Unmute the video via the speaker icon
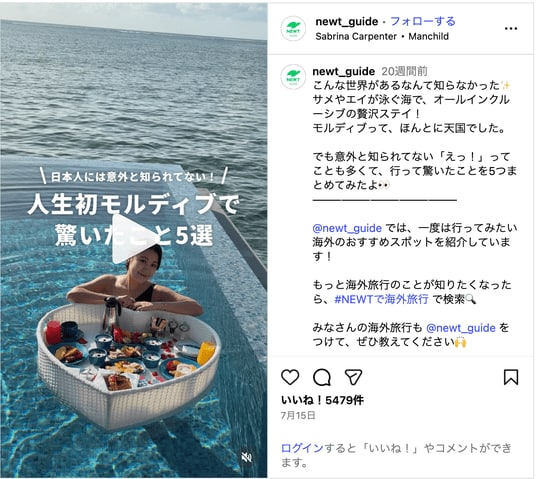Image resolution: width=536 pixels, height=479 pixels. pos(246,457)
